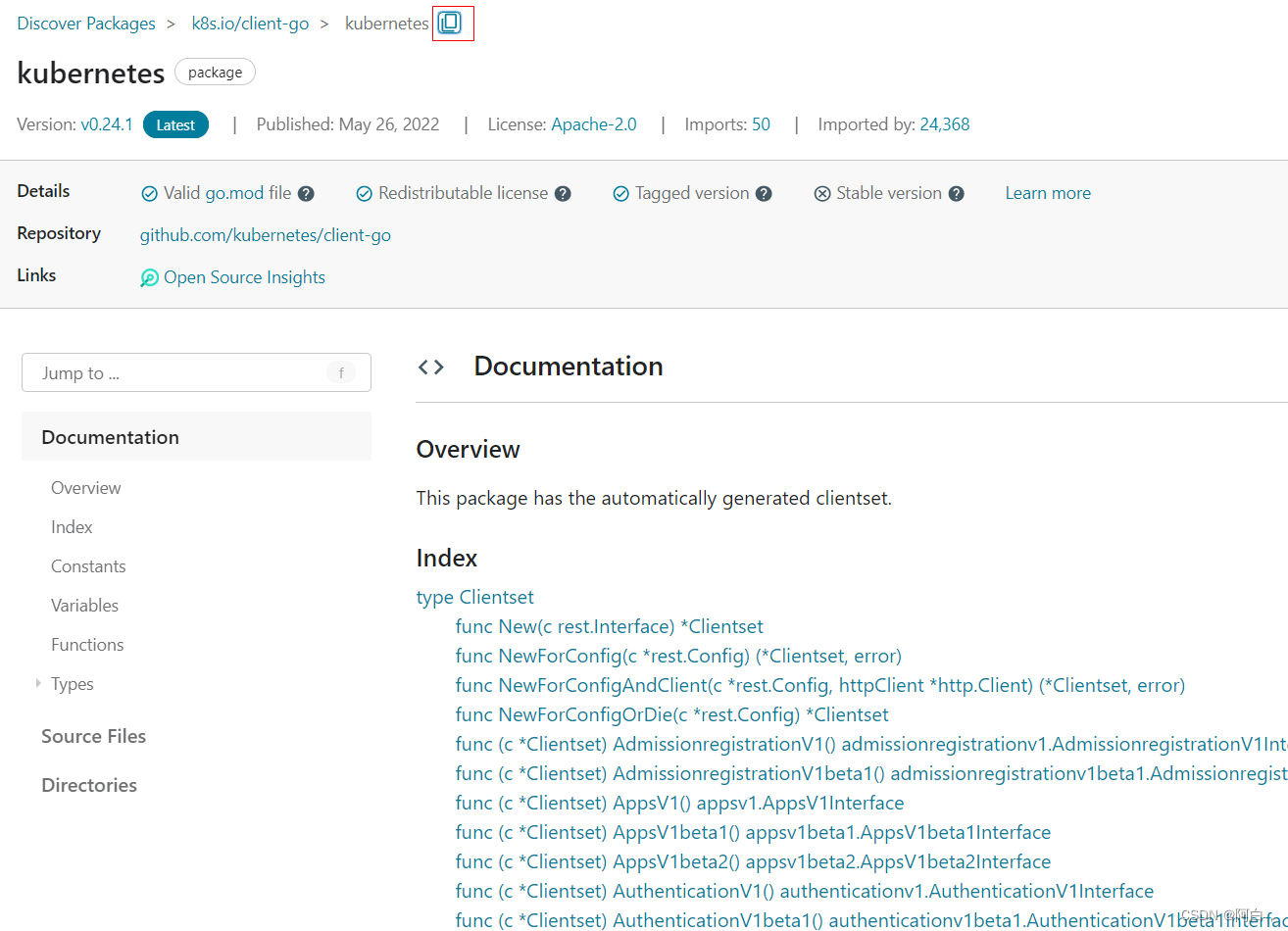Screen dimensions: 1288x931
Task: Click the Latest version badge
Action: 175,124
